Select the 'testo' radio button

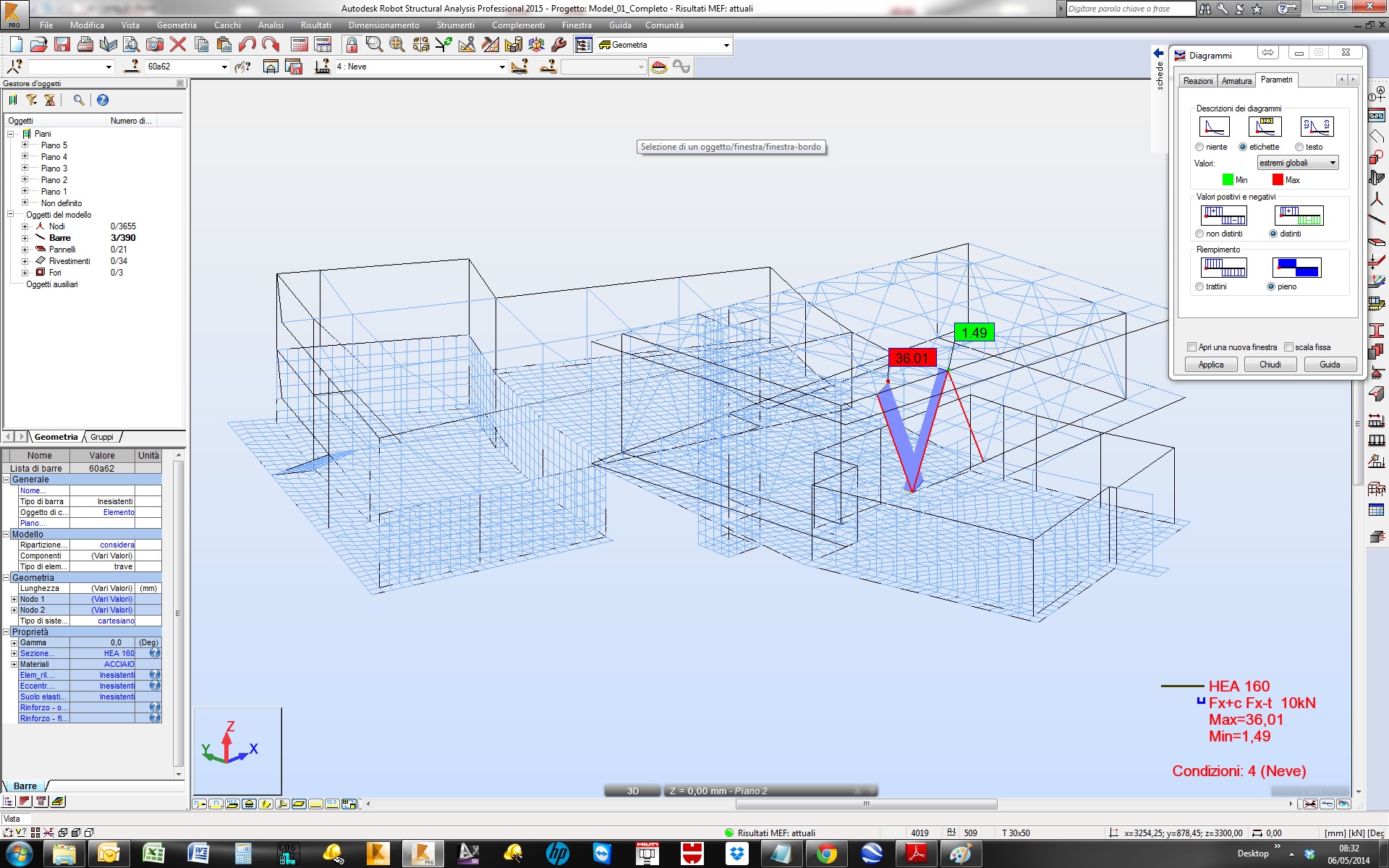point(1299,147)
